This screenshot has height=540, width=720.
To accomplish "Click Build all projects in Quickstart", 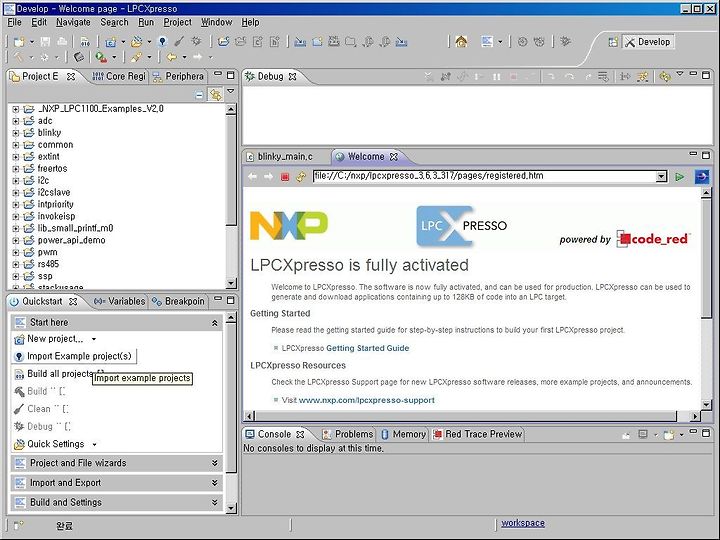I will (60, 374).
